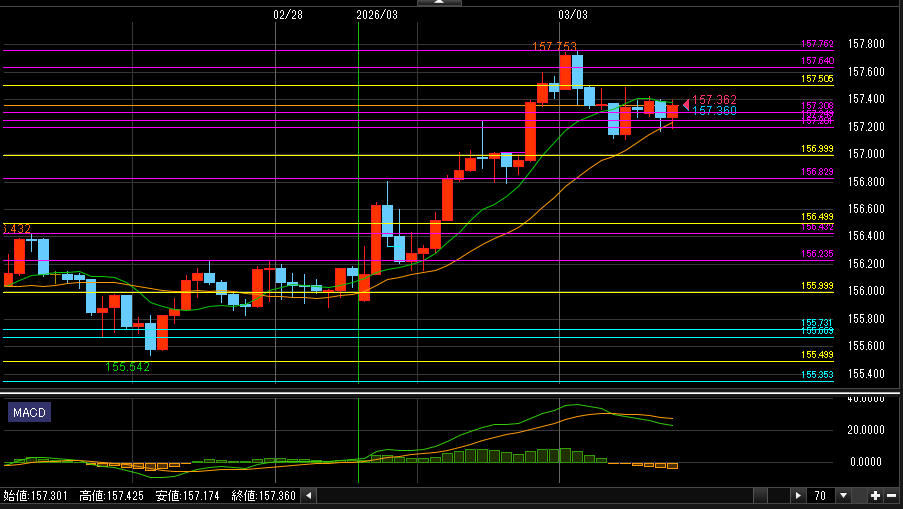Click the red current price arrow marker

pyautogui.click(x=685, y=103)
